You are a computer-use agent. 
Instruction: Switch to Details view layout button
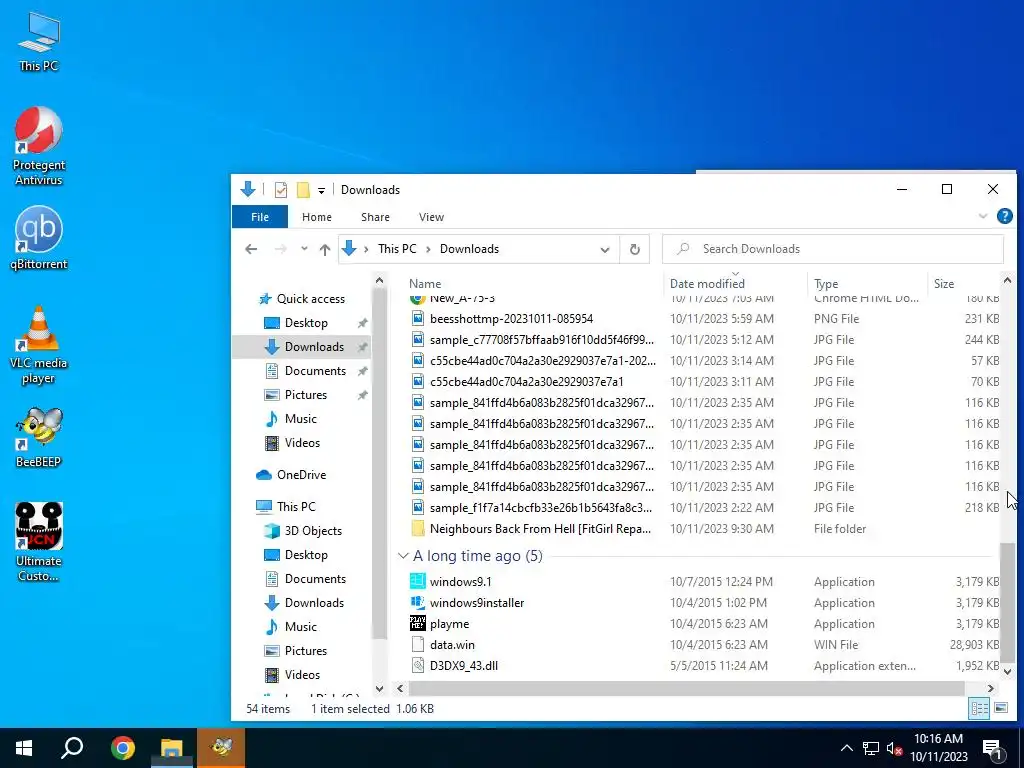point(979,708)
